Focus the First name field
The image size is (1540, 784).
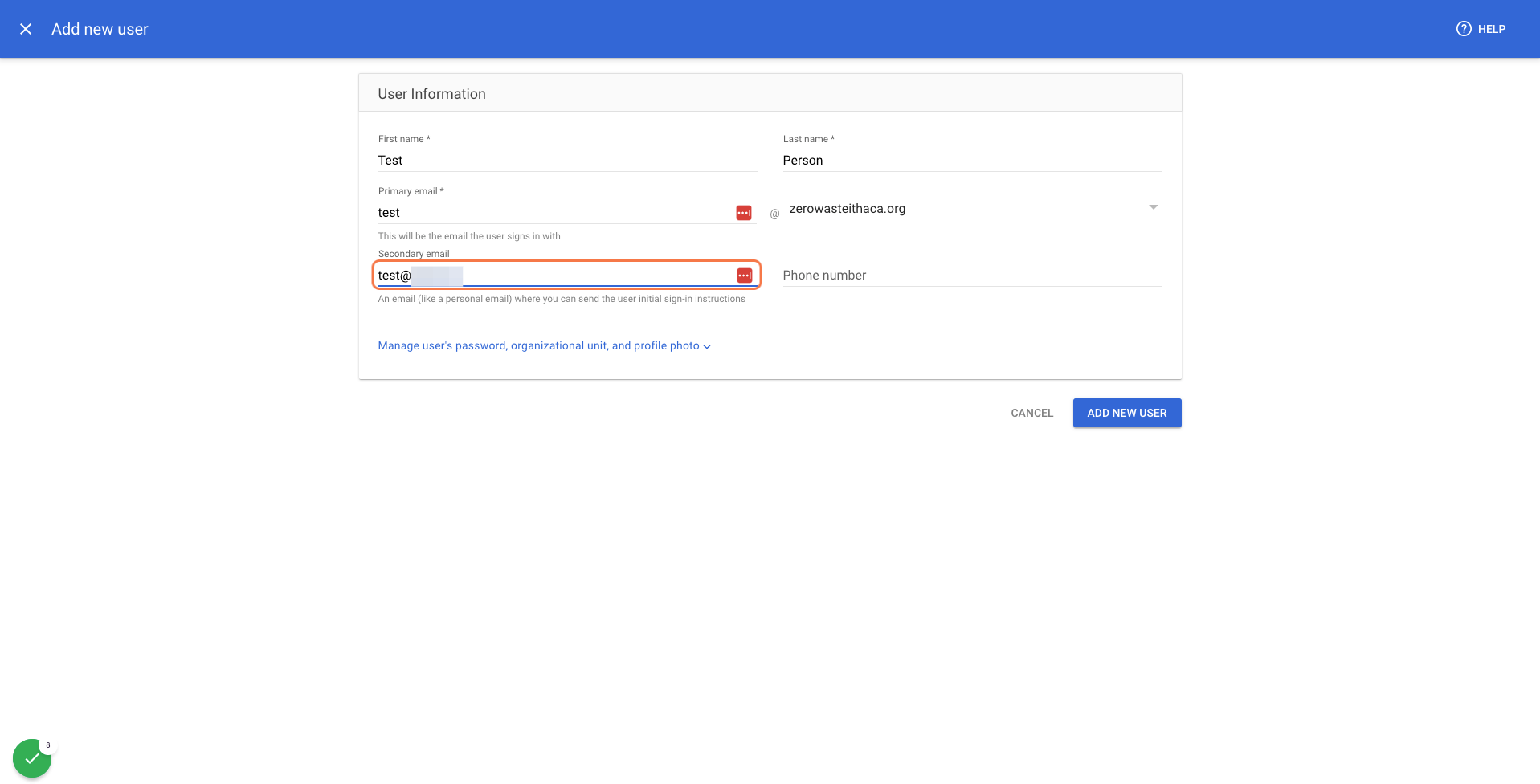[x=567, y=161]
